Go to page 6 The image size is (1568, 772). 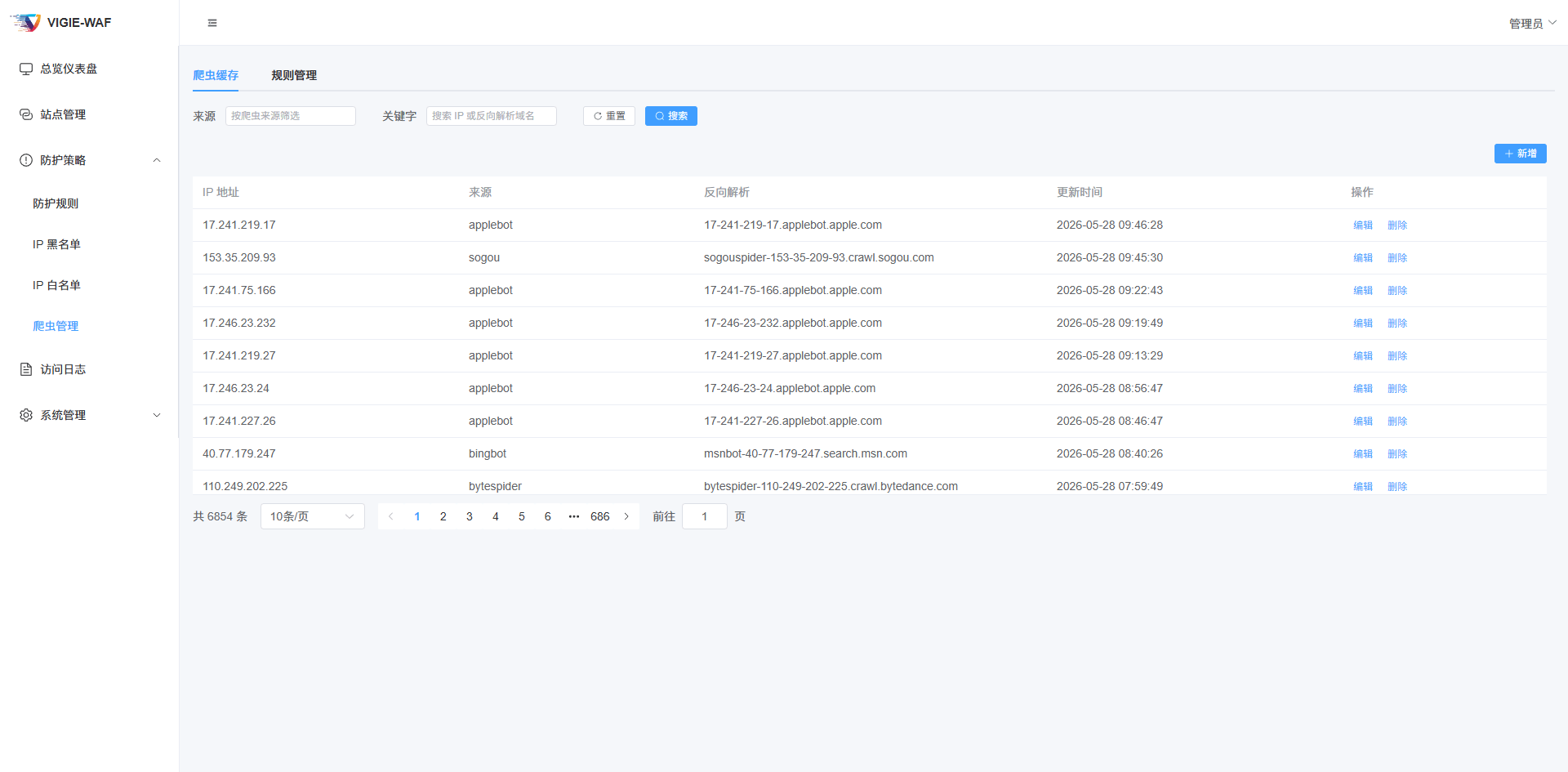coord(548,516)
